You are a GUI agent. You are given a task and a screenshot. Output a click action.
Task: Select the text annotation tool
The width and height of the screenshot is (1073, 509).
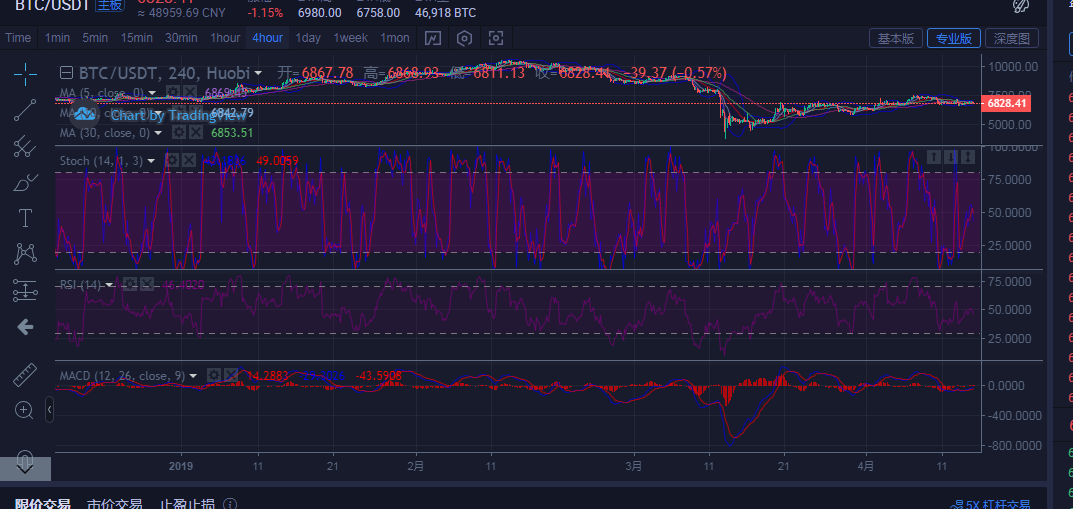click(25, 218)
